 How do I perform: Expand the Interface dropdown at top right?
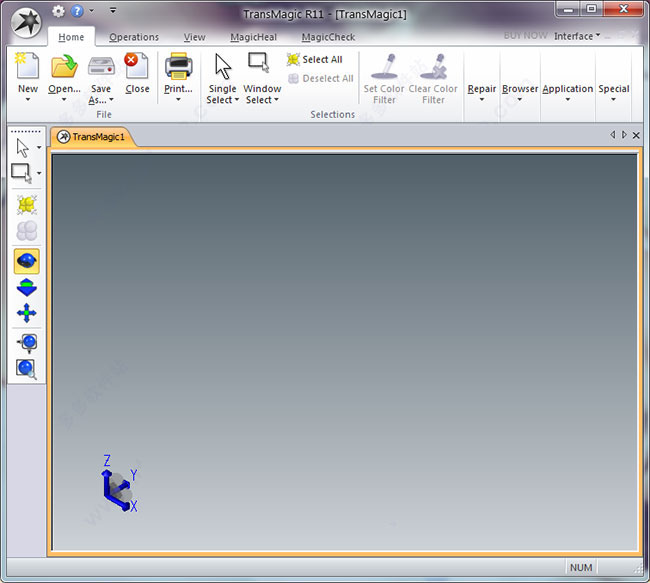pos(577,36)
